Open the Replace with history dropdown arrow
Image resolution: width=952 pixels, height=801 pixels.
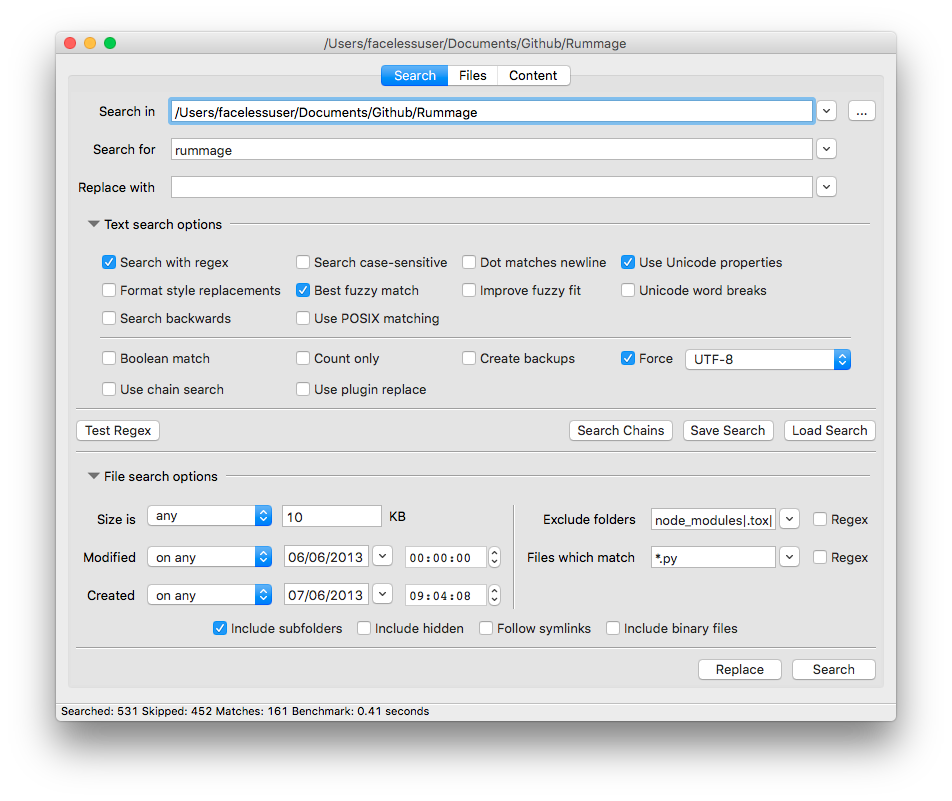tap(826, 187)
